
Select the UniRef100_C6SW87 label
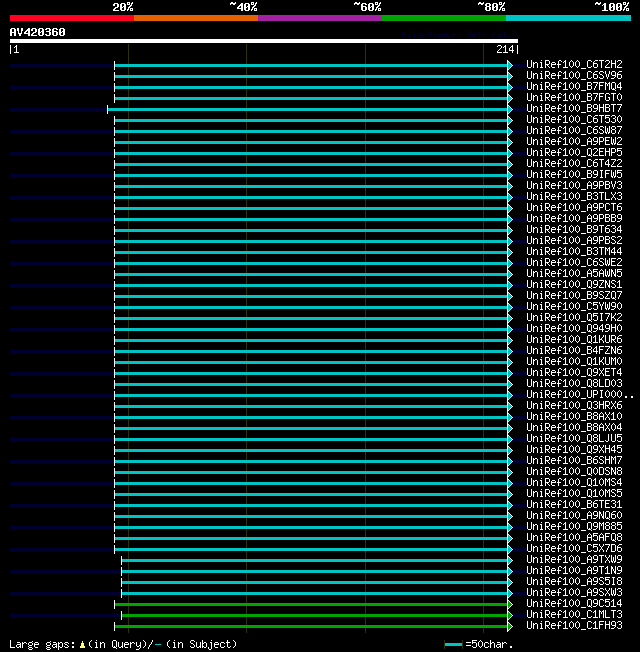[574, 131]
